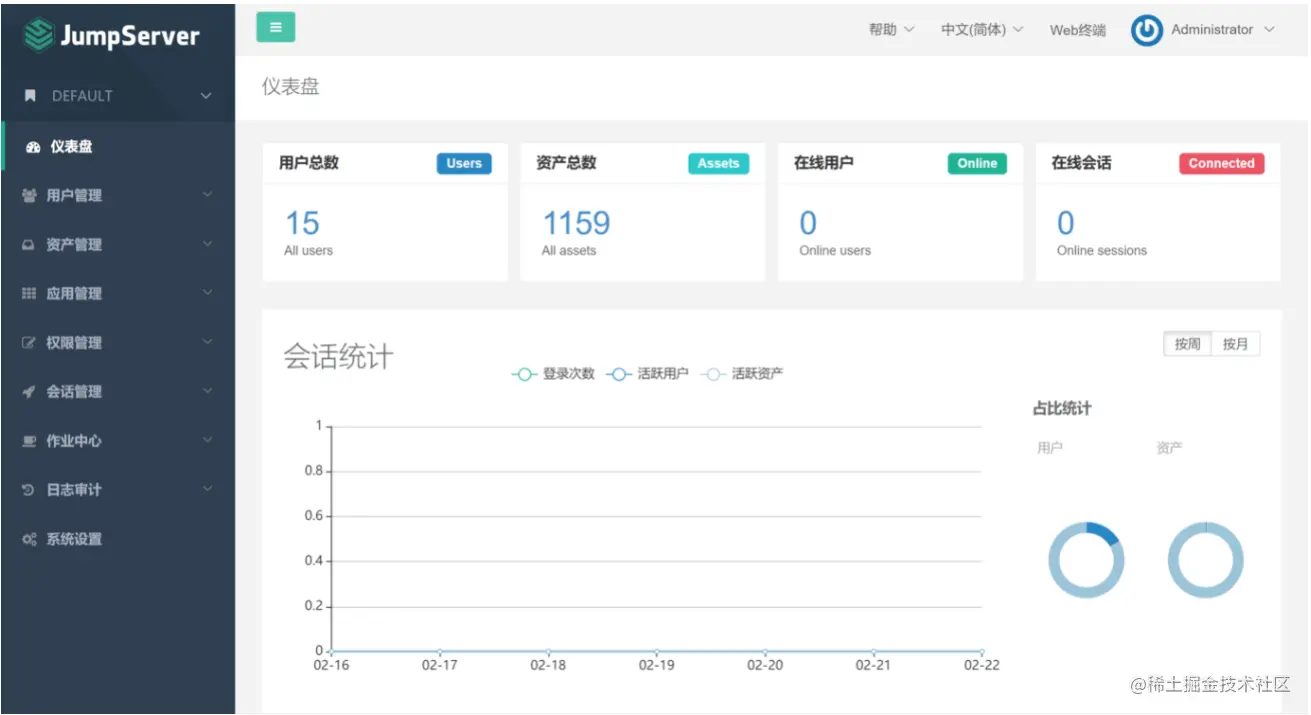Expand 会话管理 submenu chevron
Screen dimensions: 1311x715
tap(207, 390)
